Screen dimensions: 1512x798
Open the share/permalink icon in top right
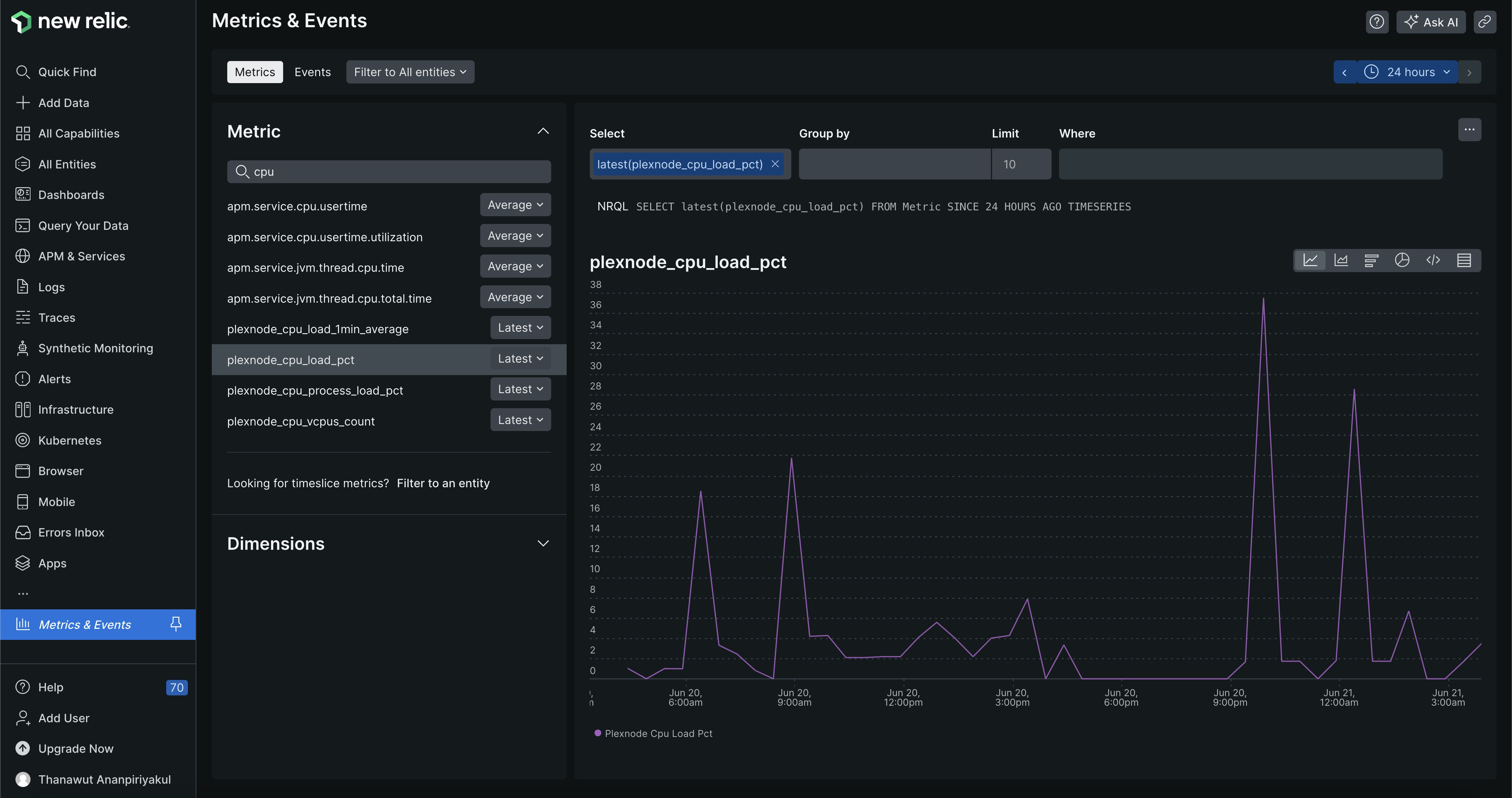pos(1484,22)
